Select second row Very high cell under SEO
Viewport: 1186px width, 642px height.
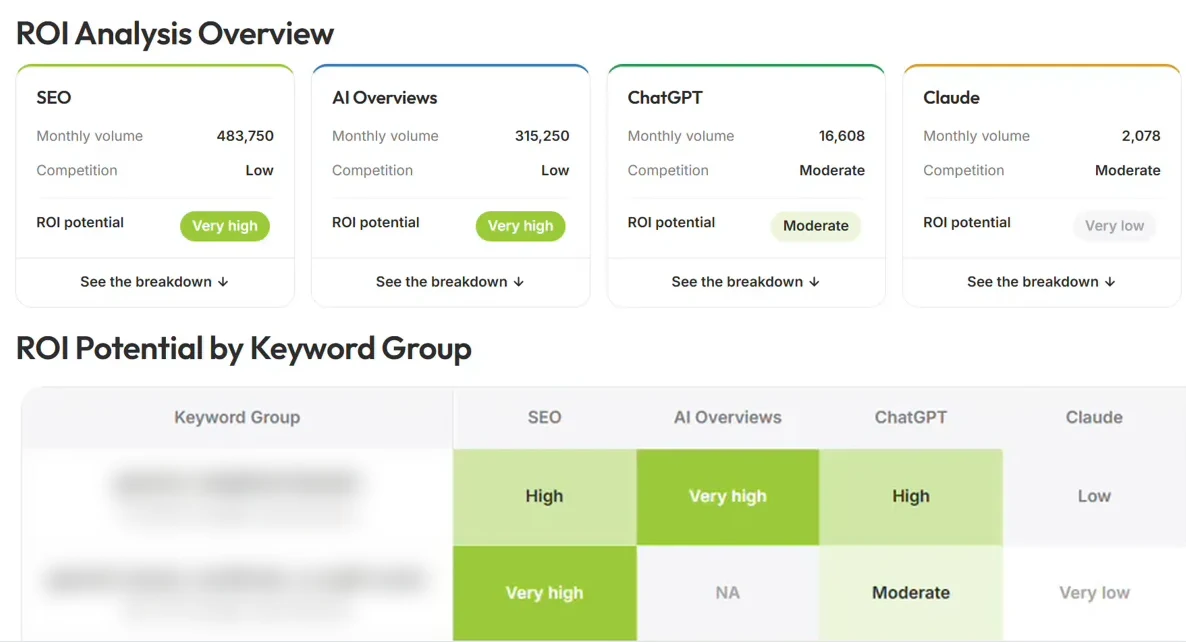[545, 593]
